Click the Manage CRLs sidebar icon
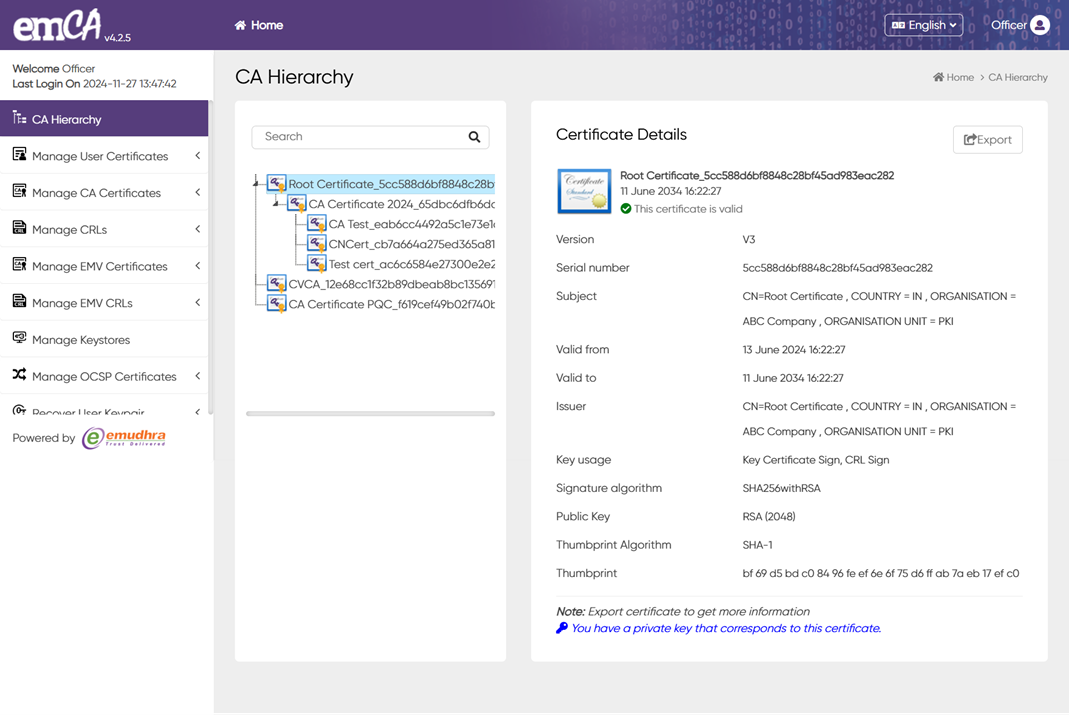 (19, 229)
